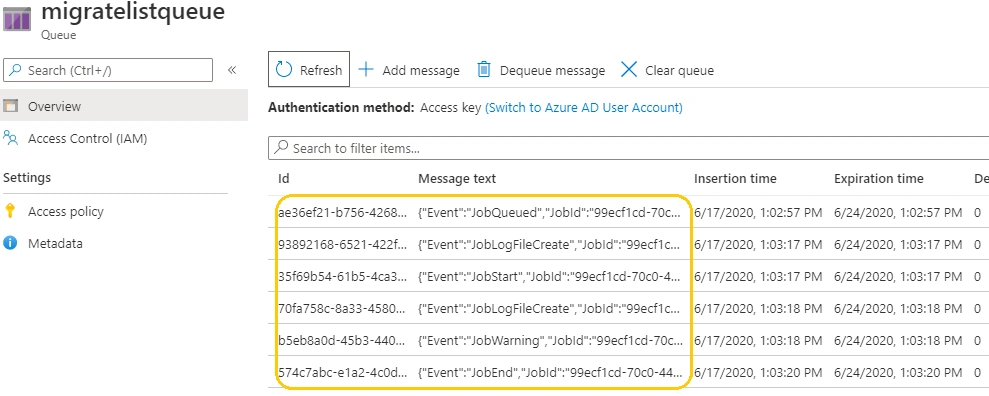The width and height of the screenshot is (989, 396).
Task: Collapse the sidebar with the double chevron
Action: (x=231, y=70)
